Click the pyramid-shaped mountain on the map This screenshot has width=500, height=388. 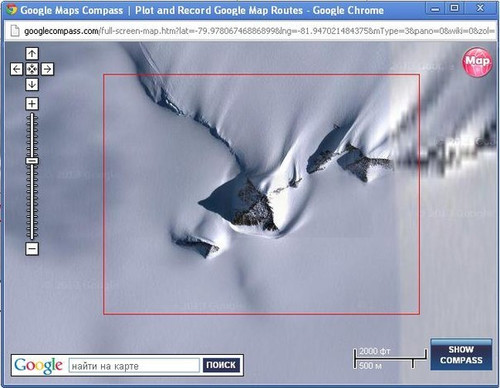pos(245,205)
